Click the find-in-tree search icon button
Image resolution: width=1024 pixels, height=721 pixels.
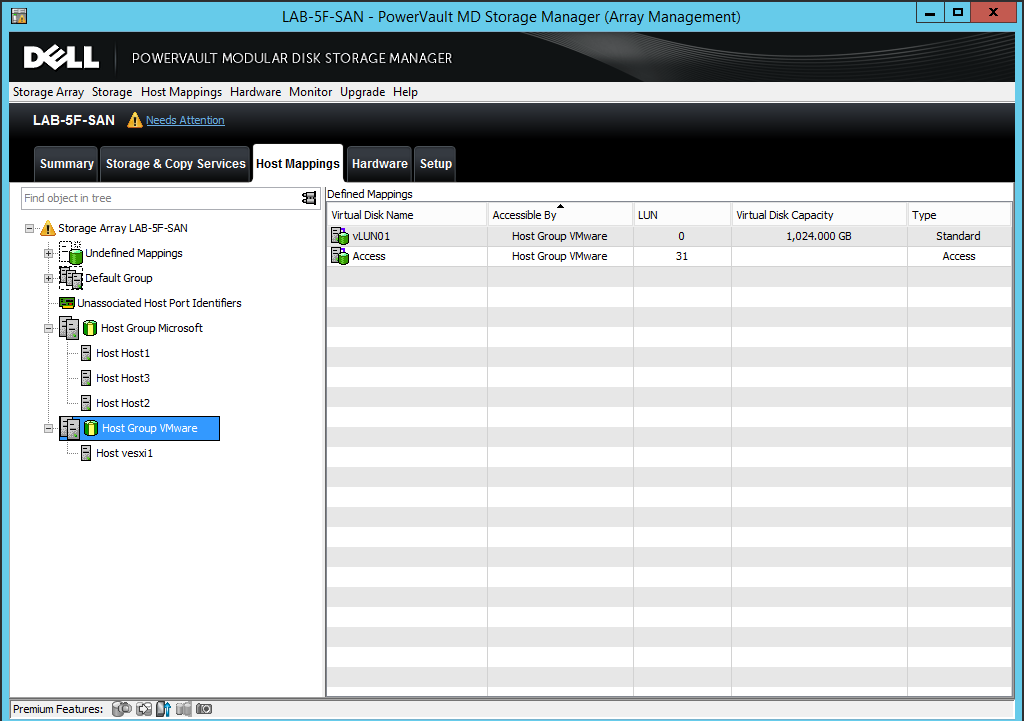pyautogui.click(x=309, y=198)
